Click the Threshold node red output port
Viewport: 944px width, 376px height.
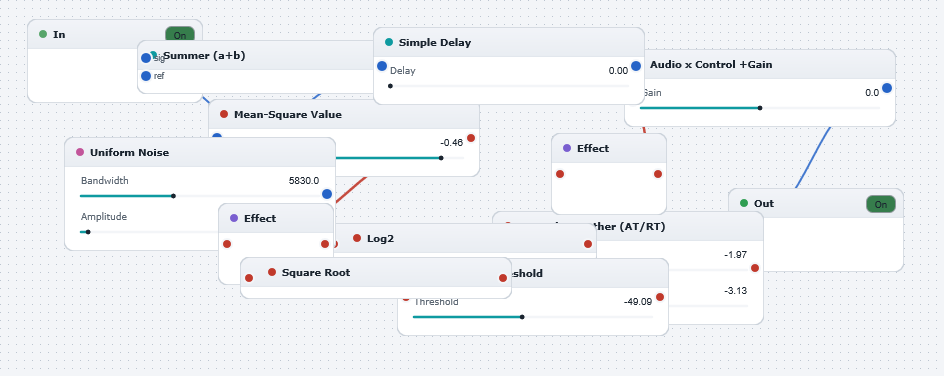(660, 297)
